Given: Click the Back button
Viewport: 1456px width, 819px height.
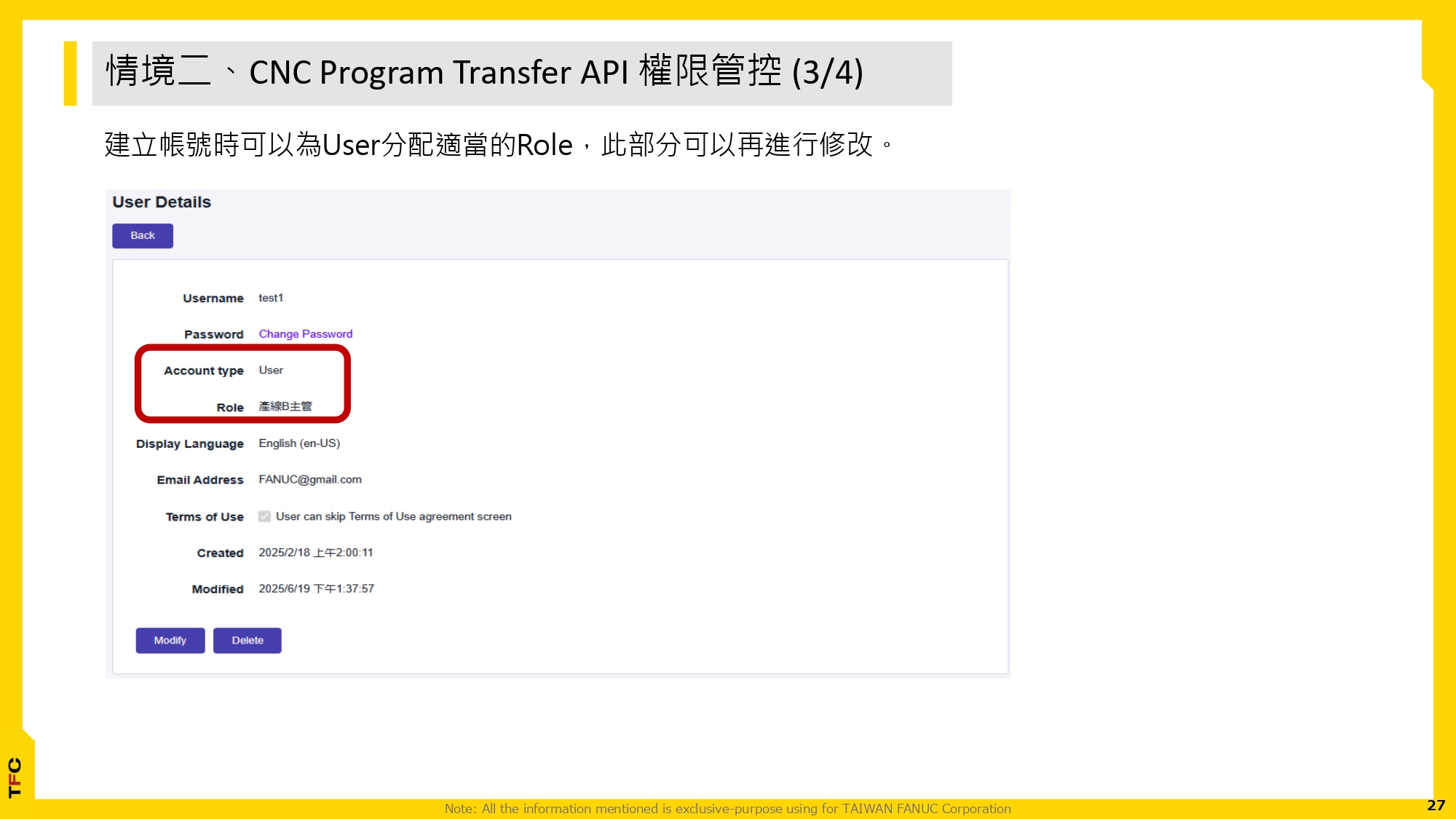Looking at the screenshot, I should tap(143, 235).
